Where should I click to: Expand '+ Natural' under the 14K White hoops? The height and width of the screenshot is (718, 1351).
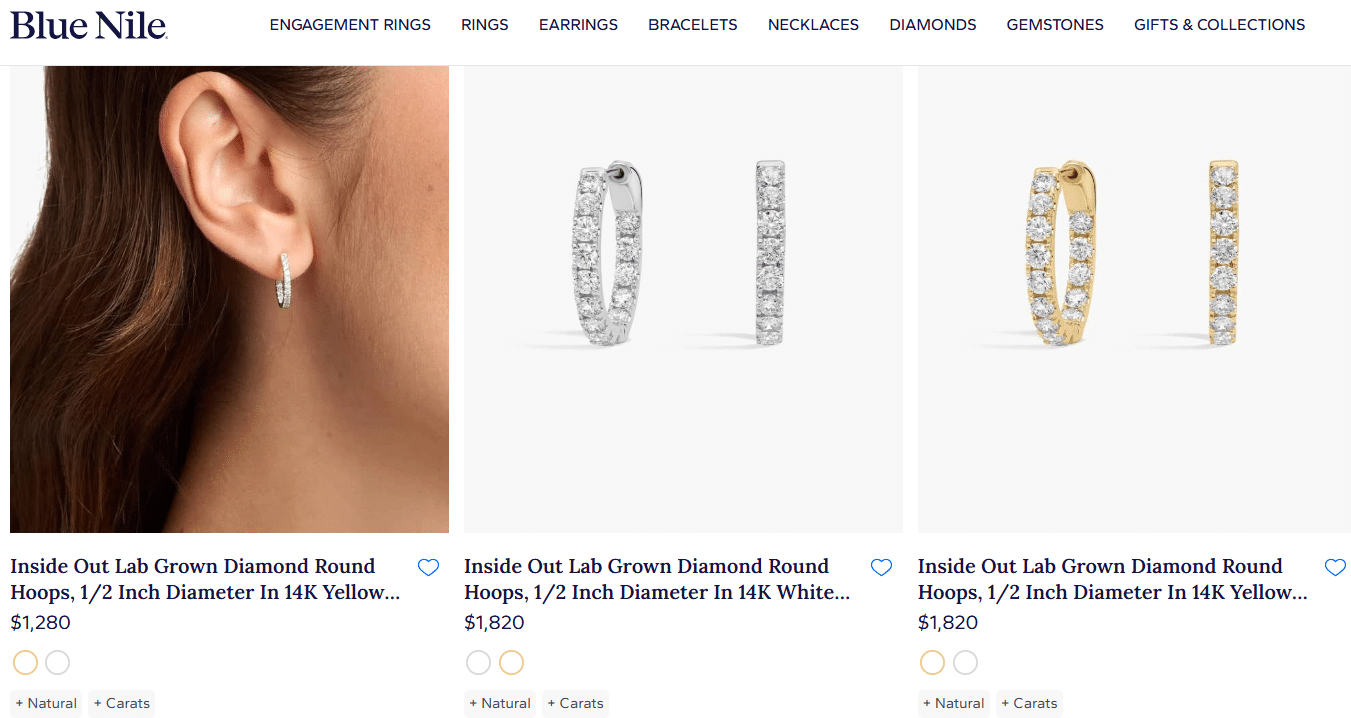coord(500,703)
